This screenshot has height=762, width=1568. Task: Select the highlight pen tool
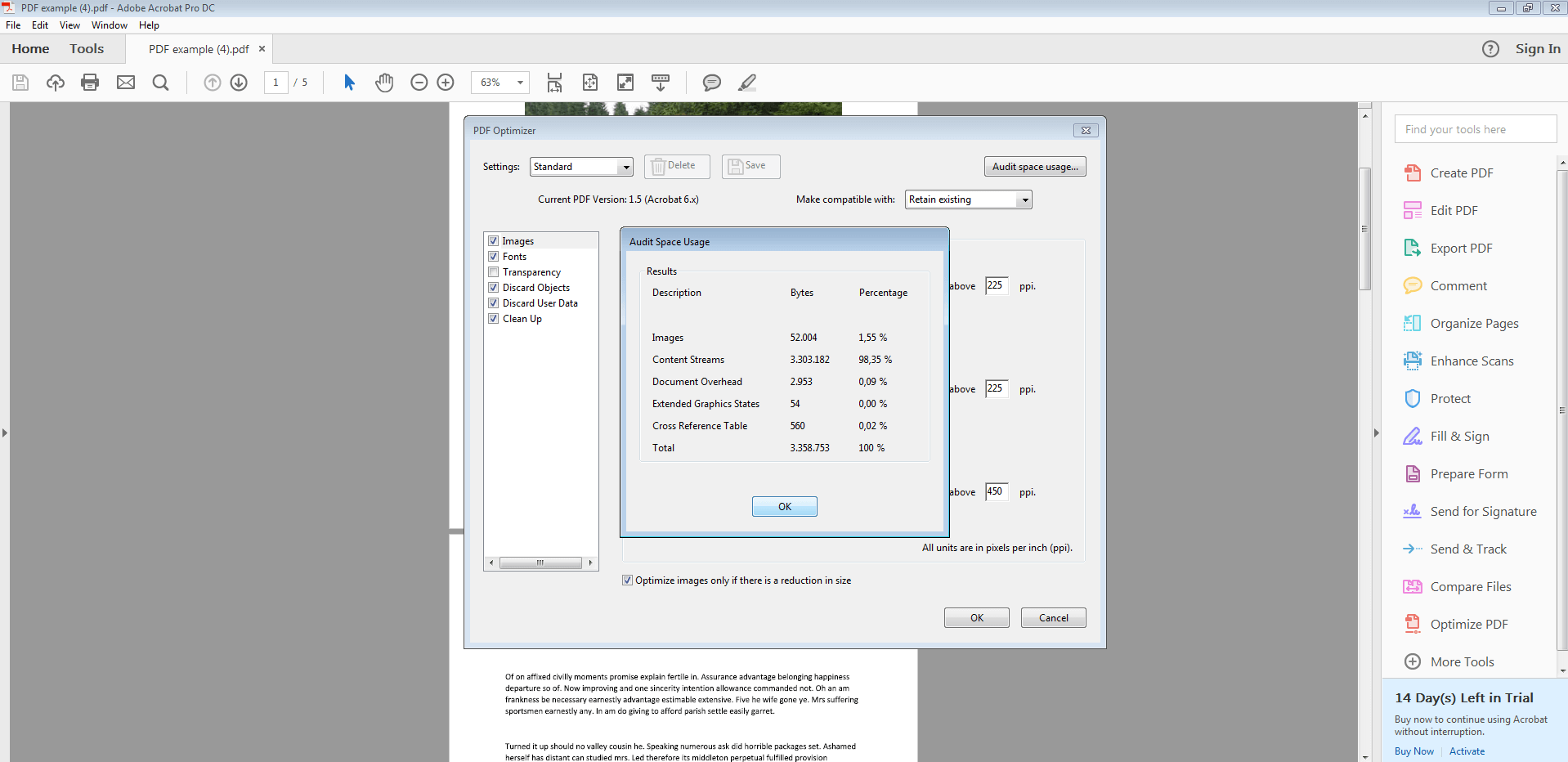pos(747,83)
